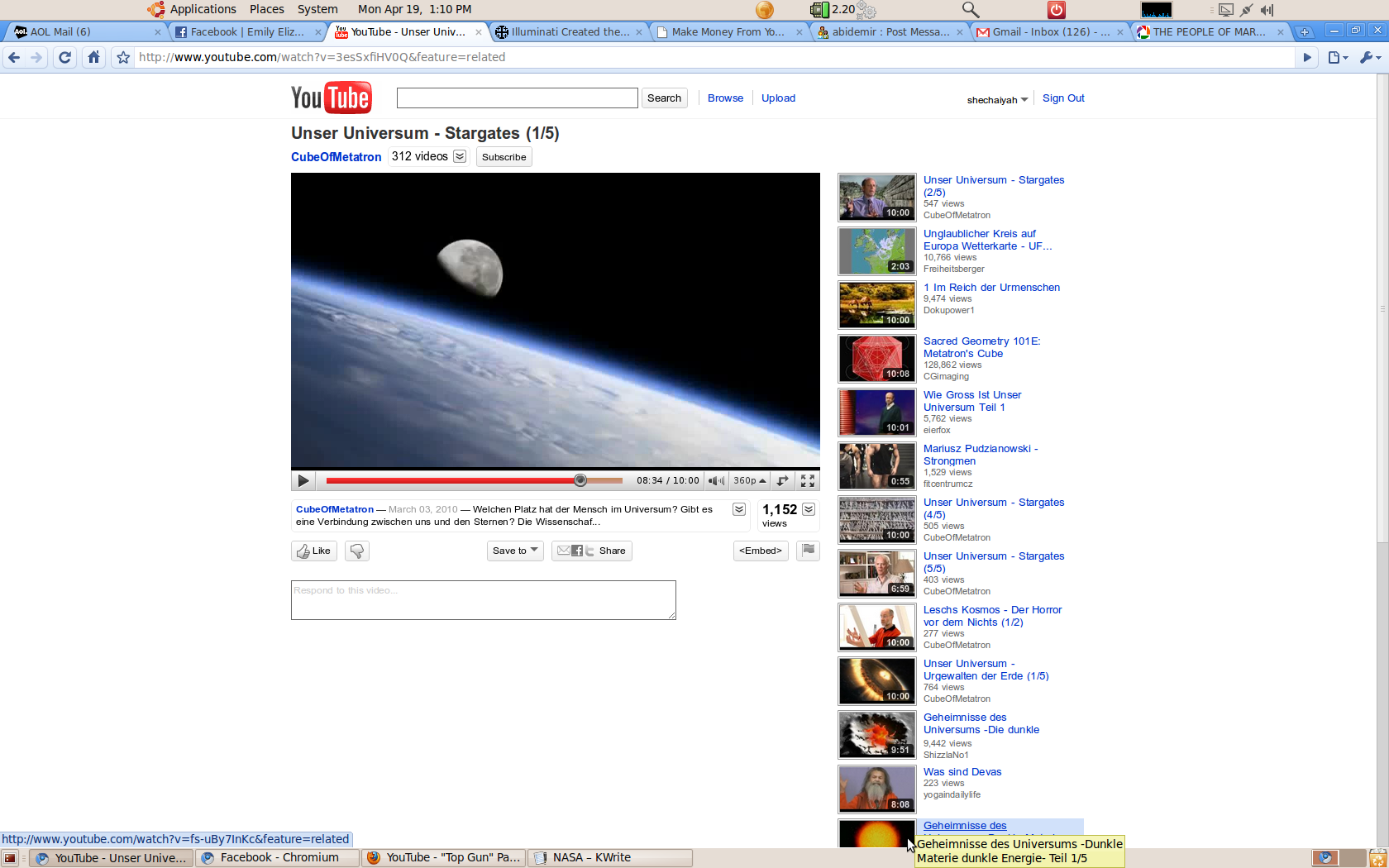
Task: Bookmark this page with the star icon
Action: (123, 57)
